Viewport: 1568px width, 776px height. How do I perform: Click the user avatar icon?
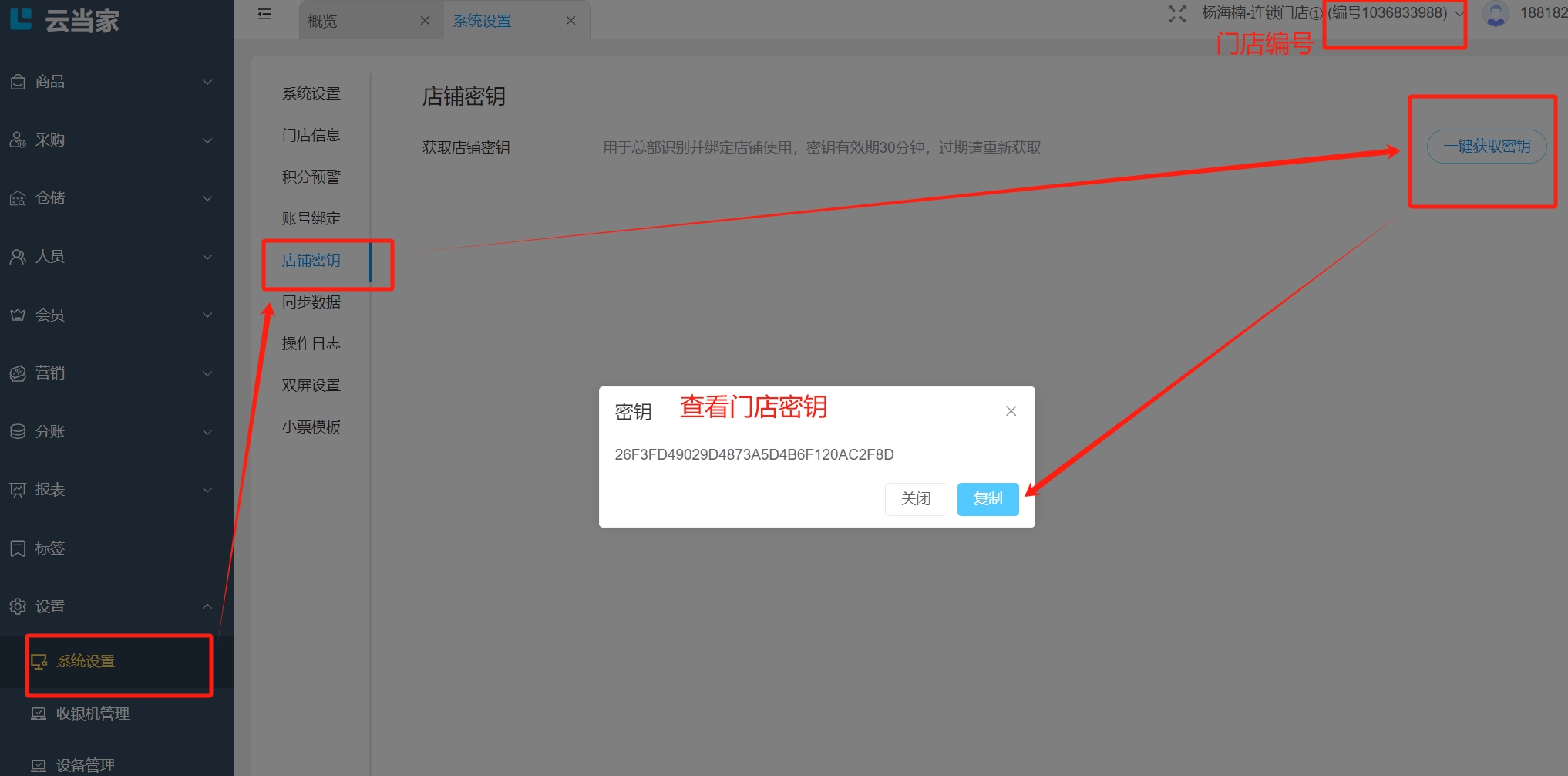click(1496, 14)
